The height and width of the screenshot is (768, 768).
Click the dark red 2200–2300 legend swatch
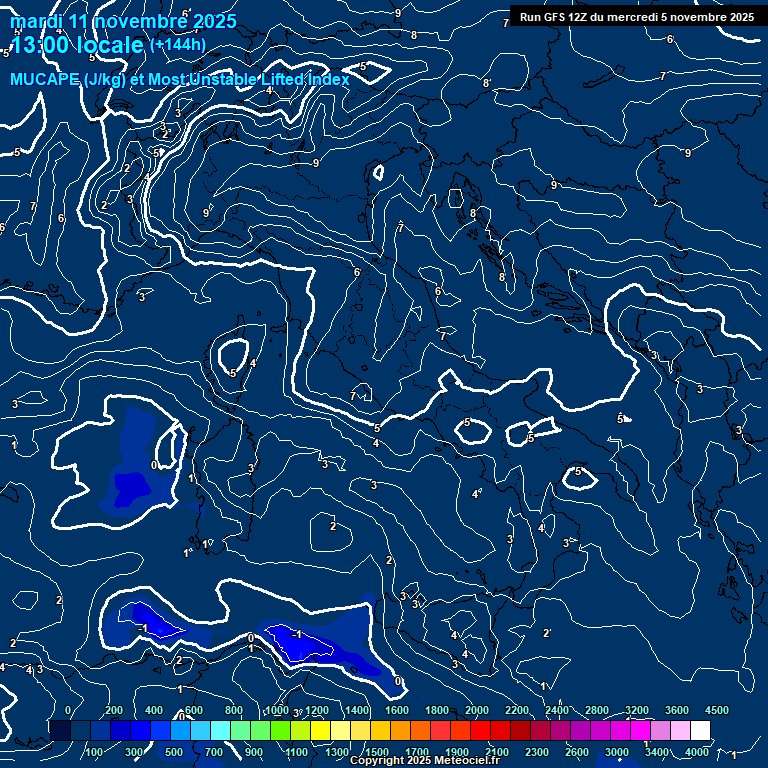(x=521, y=730)
